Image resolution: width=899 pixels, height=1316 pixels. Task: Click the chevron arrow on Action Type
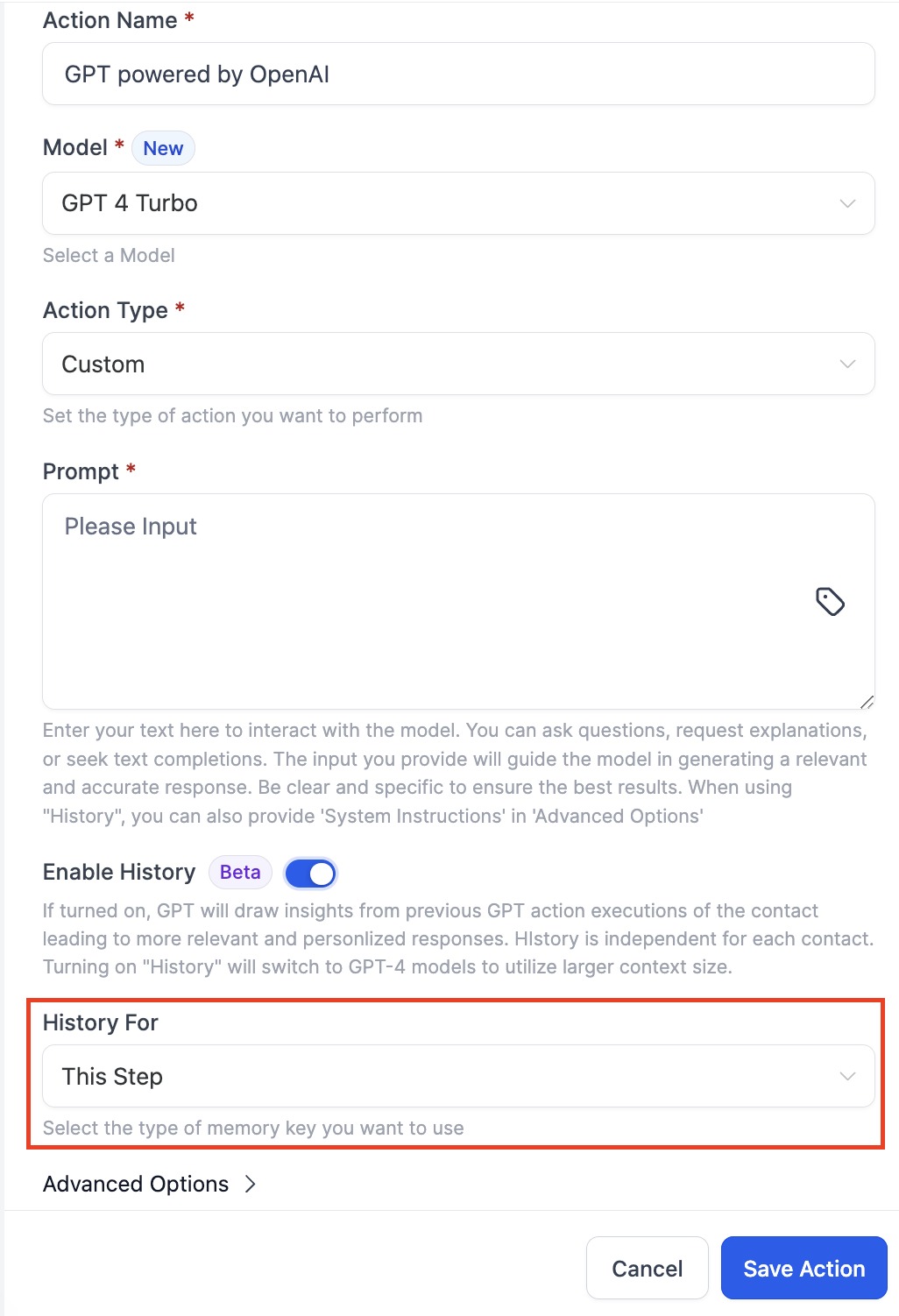tap(846, 364)
